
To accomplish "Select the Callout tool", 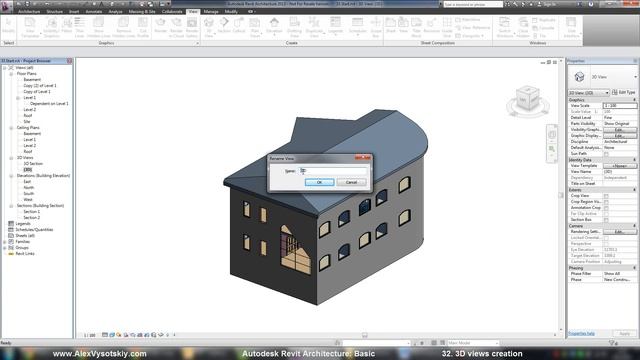I will click(239, 25).
